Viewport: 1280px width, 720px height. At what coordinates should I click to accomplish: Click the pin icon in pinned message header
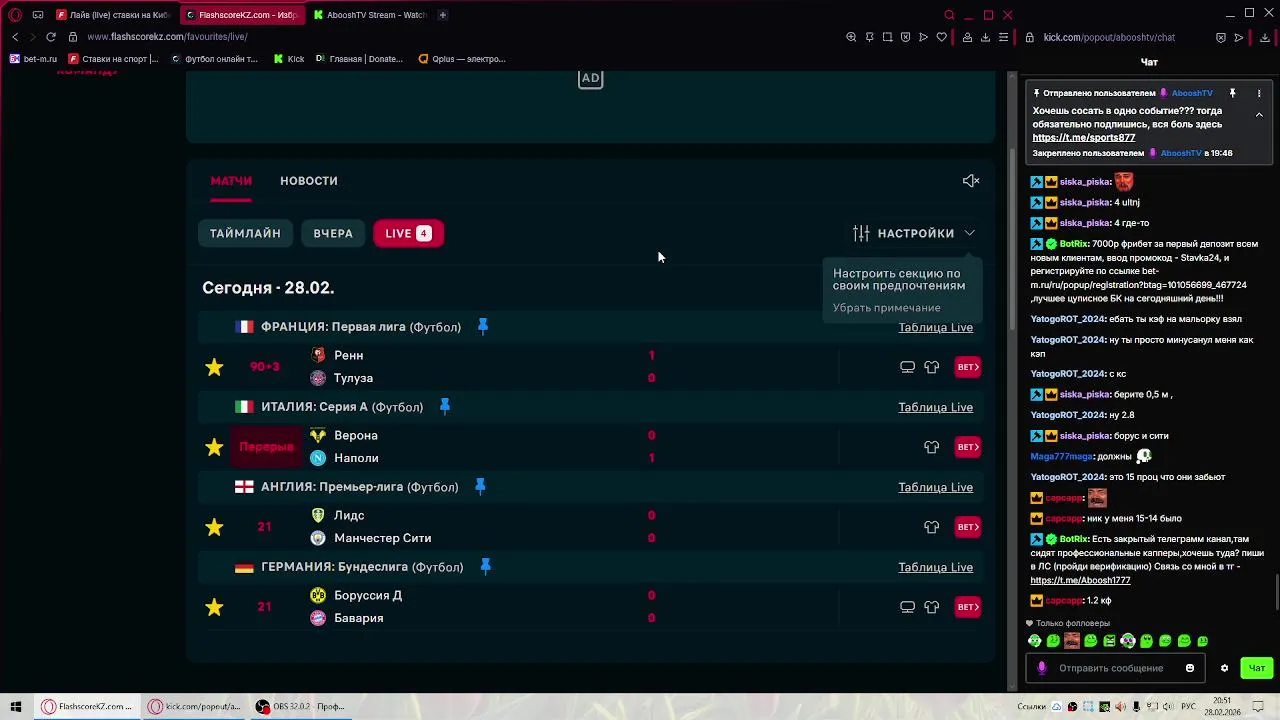pyautogui.click(x=1232, y=93)
